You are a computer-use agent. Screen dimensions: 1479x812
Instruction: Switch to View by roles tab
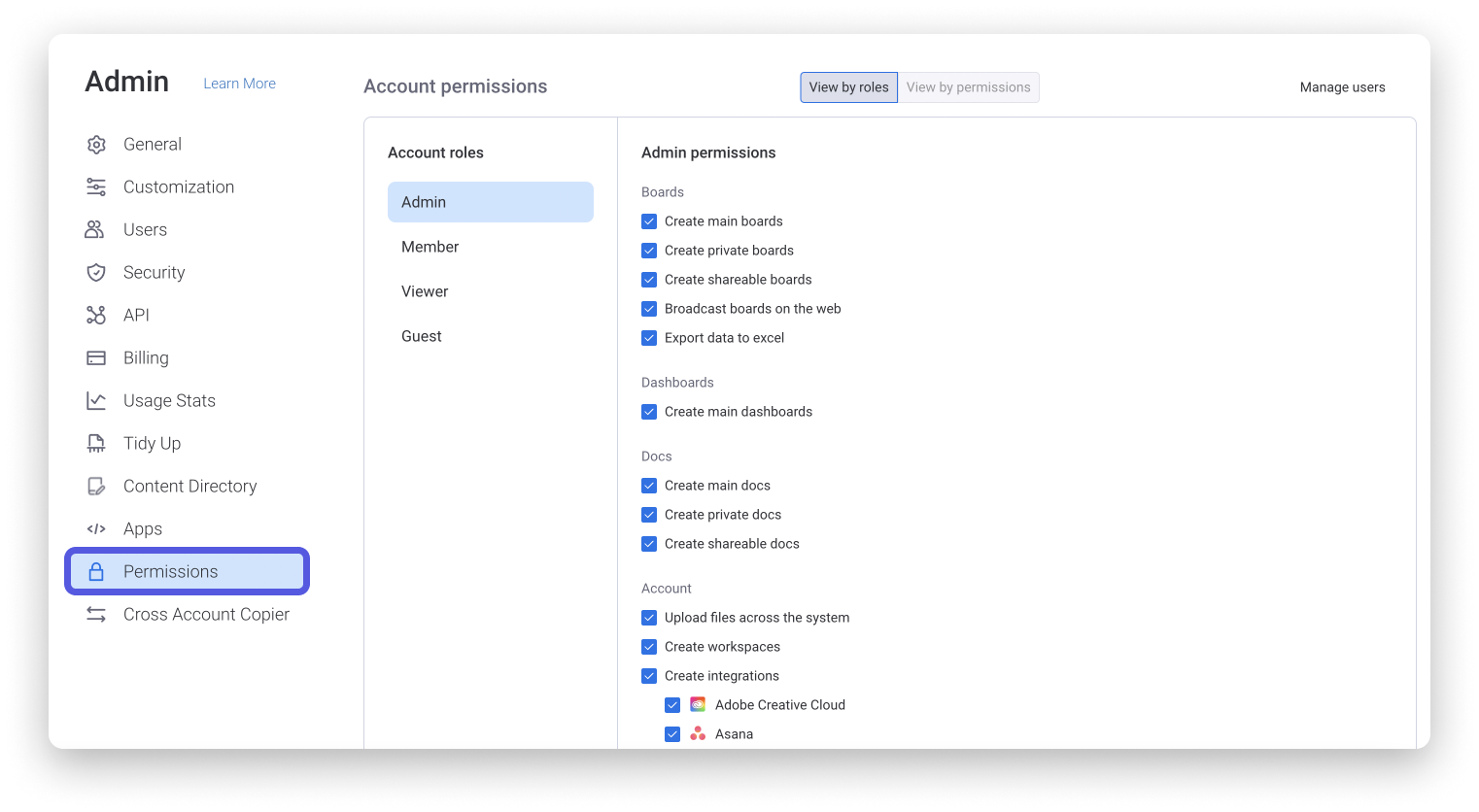coord(849,87)
